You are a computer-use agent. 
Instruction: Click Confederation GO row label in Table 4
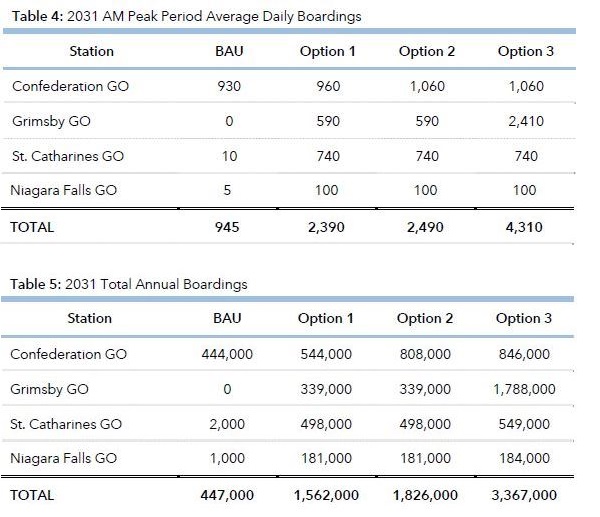pos(70,86)
